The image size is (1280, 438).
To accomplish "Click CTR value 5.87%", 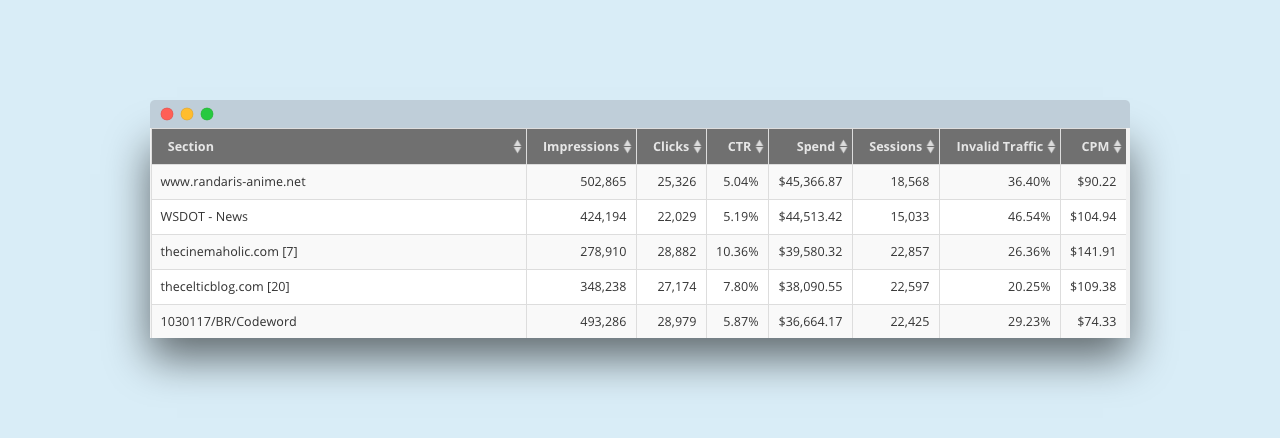I will click(741, 322).
